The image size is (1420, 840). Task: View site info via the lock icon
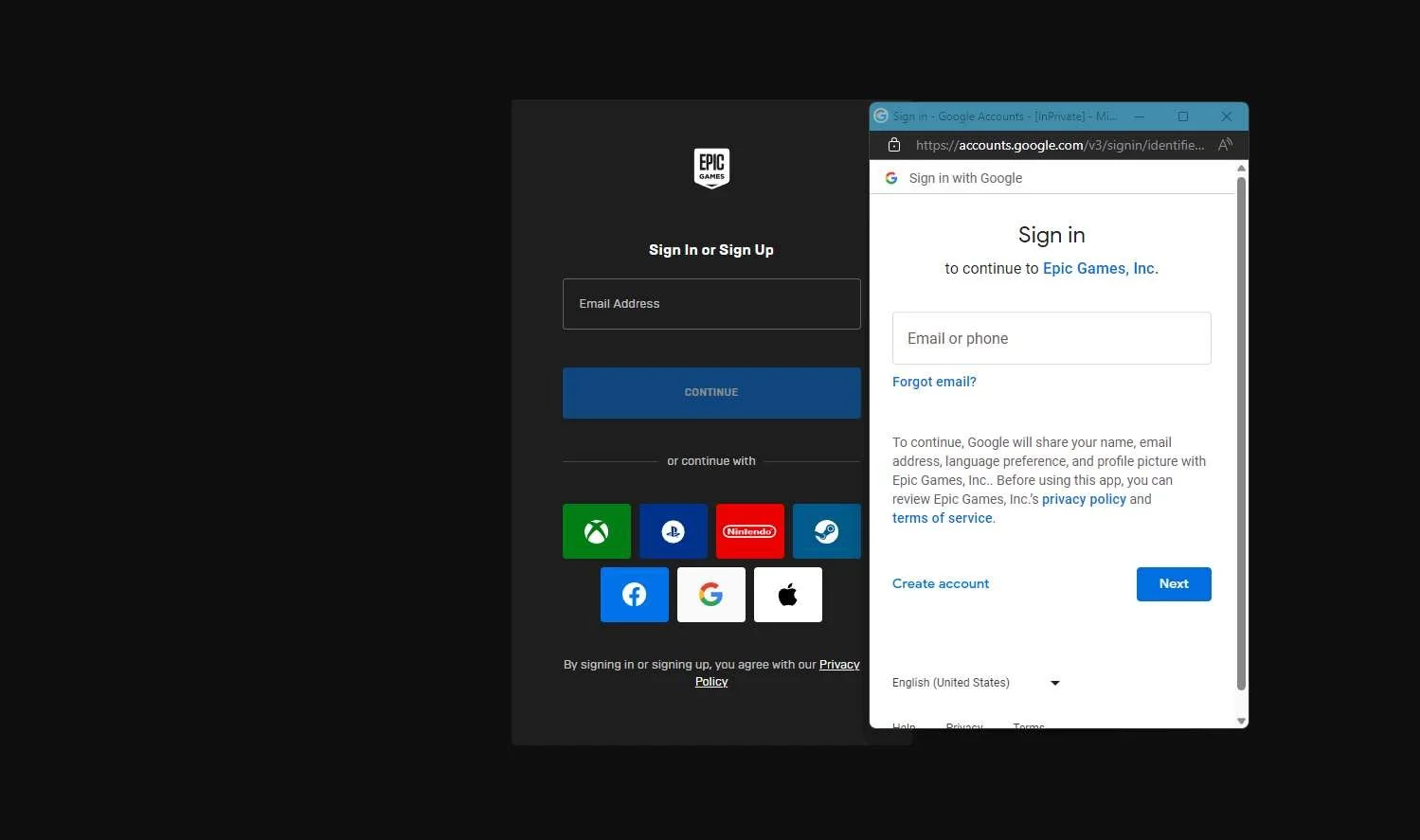pyautogui.click(x=893, y=145)
